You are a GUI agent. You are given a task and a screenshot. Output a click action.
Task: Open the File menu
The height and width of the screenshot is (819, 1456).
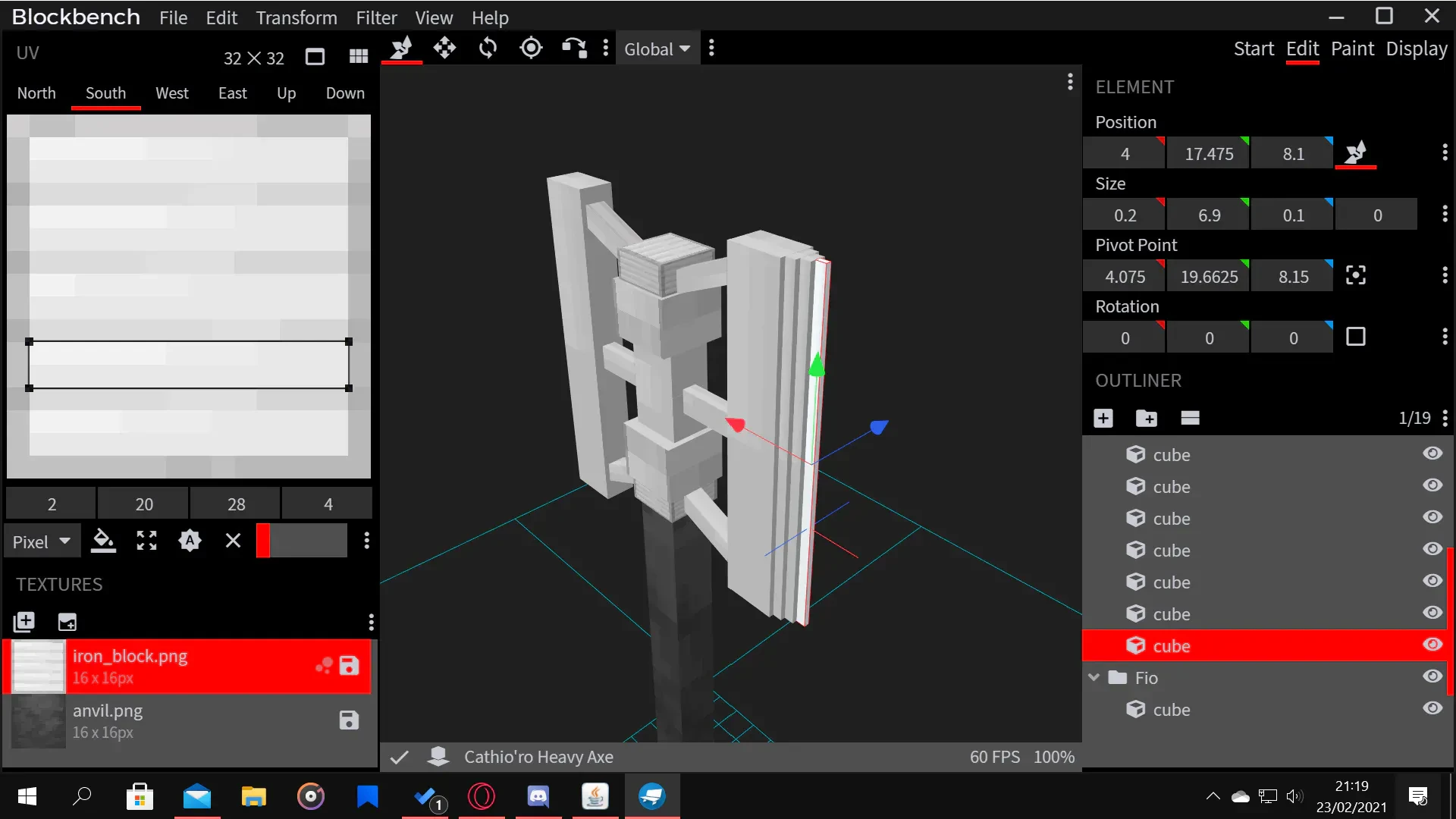click(173, 17)
